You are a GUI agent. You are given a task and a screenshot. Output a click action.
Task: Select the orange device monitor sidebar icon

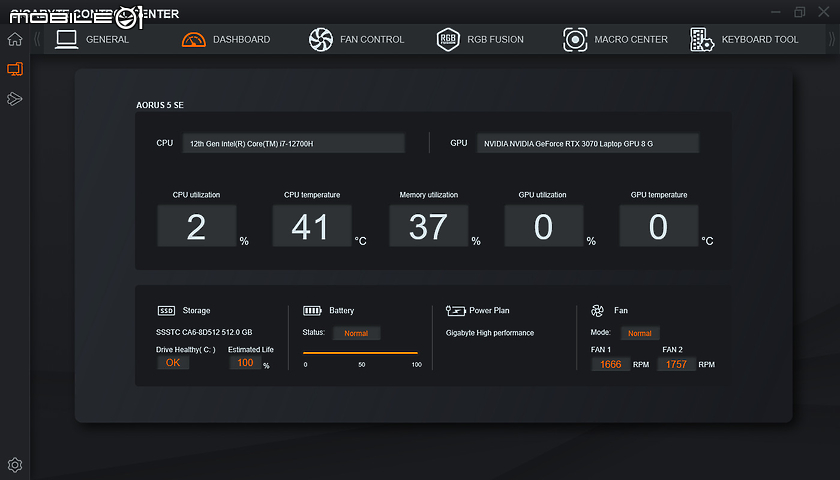tap(15, 69)
